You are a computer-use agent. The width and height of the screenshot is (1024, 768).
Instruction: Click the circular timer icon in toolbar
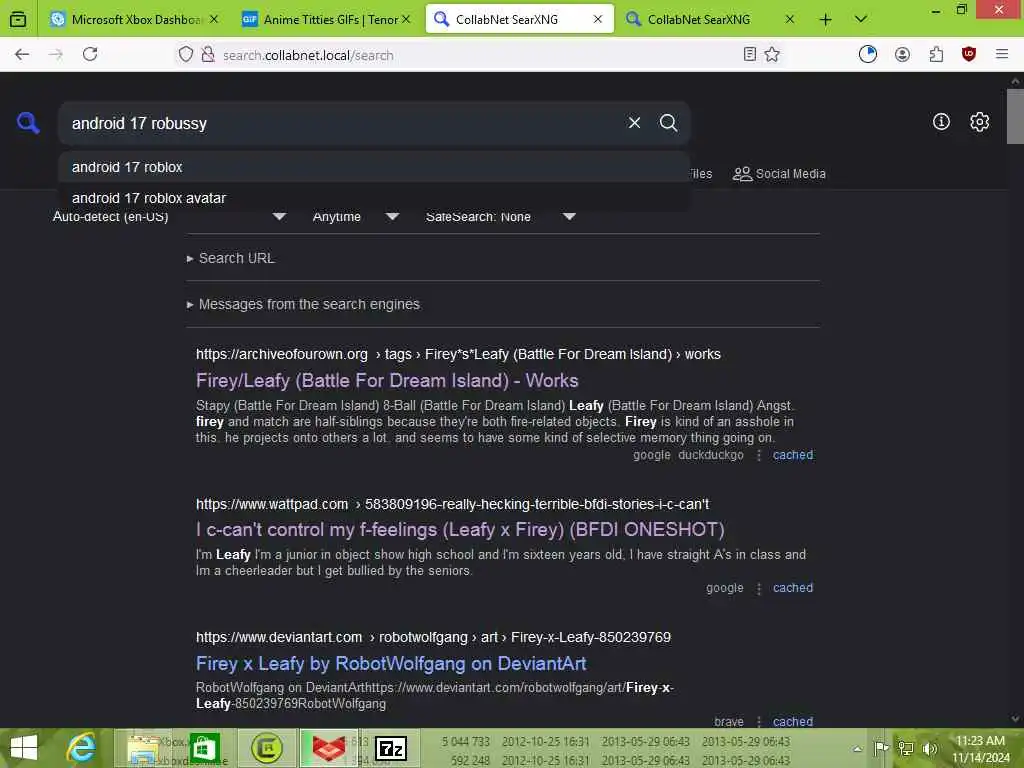pyautogui.click(x=868, y=54)
